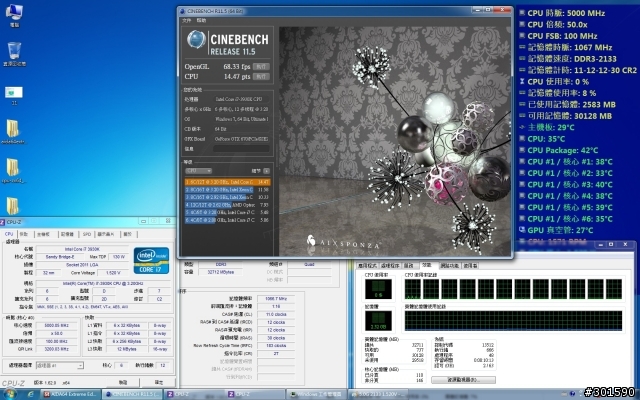Switch to the 網路功能 tab in Task Manager
640x400 pixels.
click(x=450, y=266)
